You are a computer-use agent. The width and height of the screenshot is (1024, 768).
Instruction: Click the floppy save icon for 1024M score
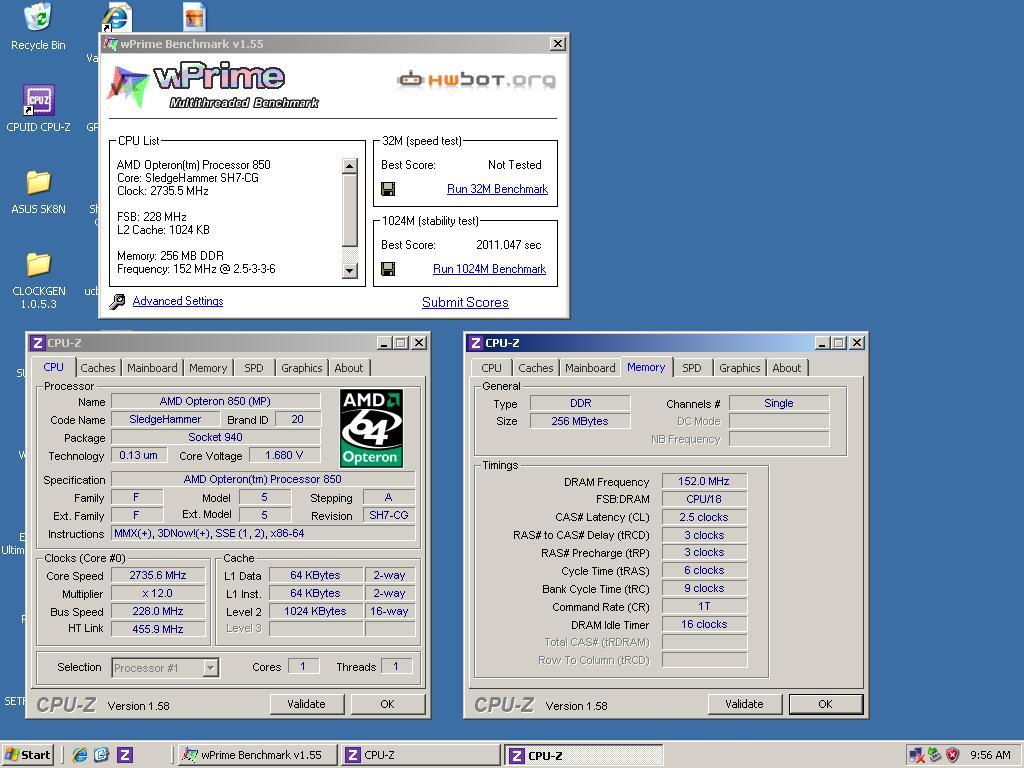click(x=388, y=269)
